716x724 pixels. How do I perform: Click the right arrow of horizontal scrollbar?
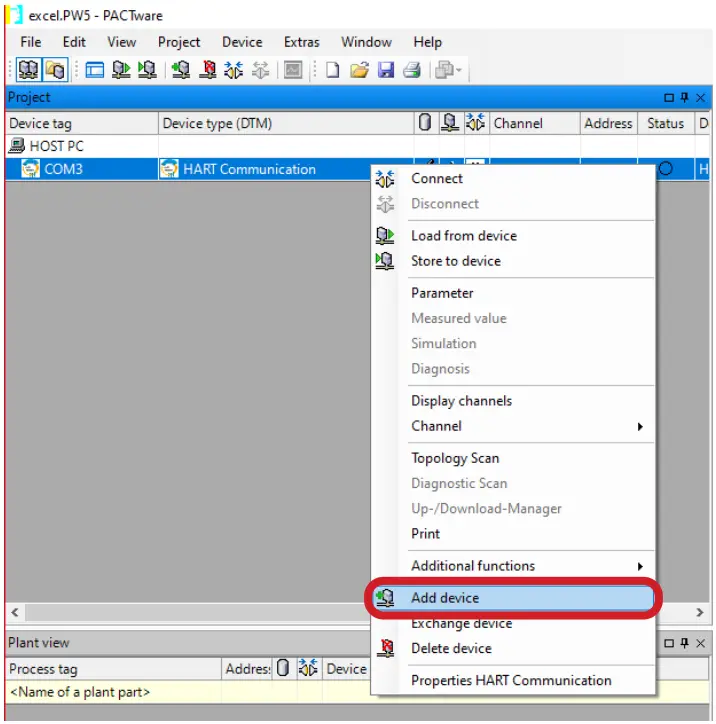(x=700, y=613)
